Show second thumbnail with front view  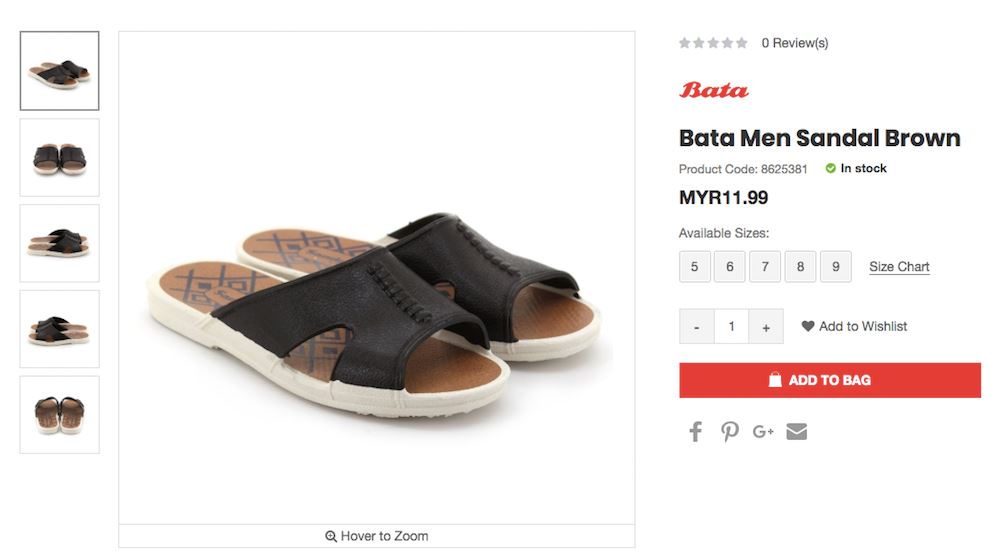tap(60, 157)
